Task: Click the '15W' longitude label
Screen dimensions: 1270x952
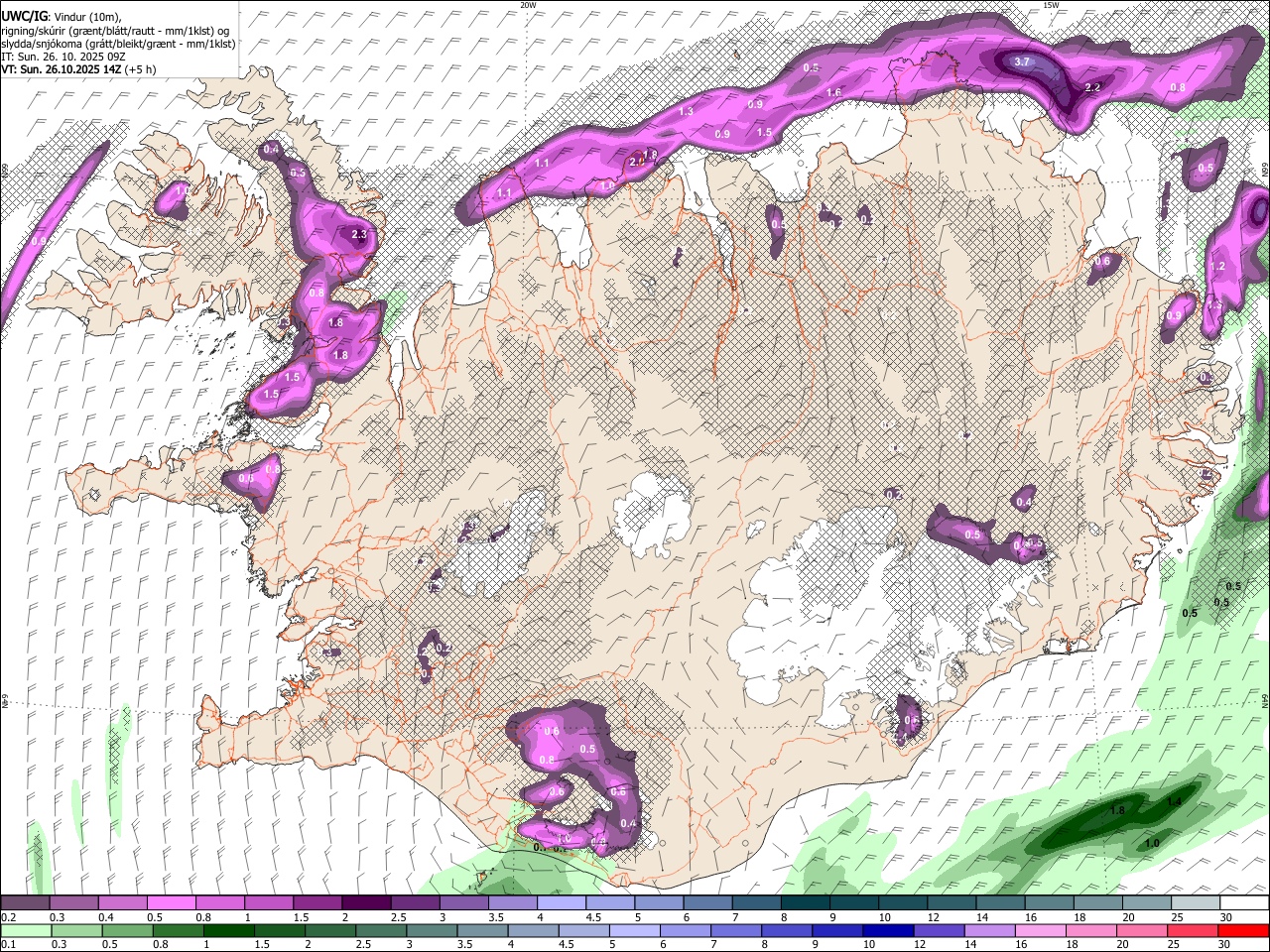Action: pyautogui.click(x=1051, y=5)
